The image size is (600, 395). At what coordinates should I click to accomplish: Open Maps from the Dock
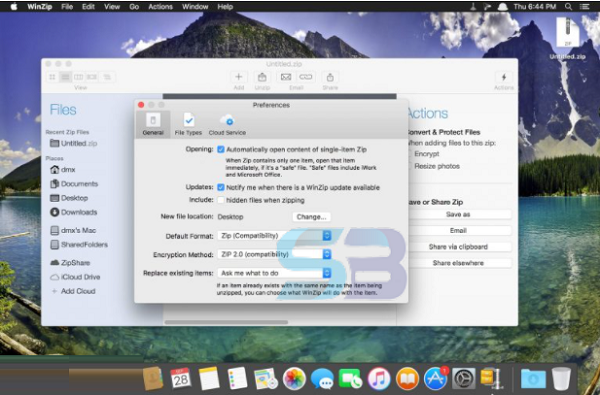pyautogui.click(x=266, y=379)
